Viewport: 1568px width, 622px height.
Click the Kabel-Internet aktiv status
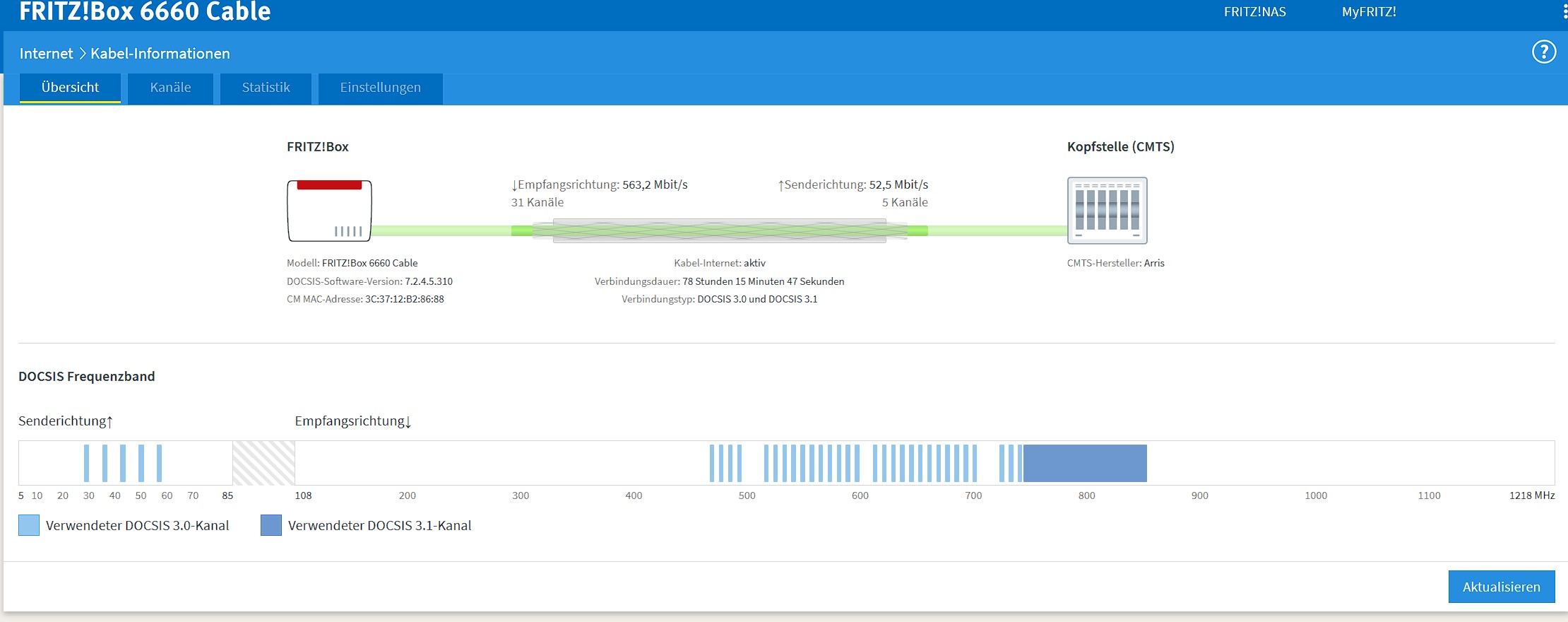pos(720,263)
